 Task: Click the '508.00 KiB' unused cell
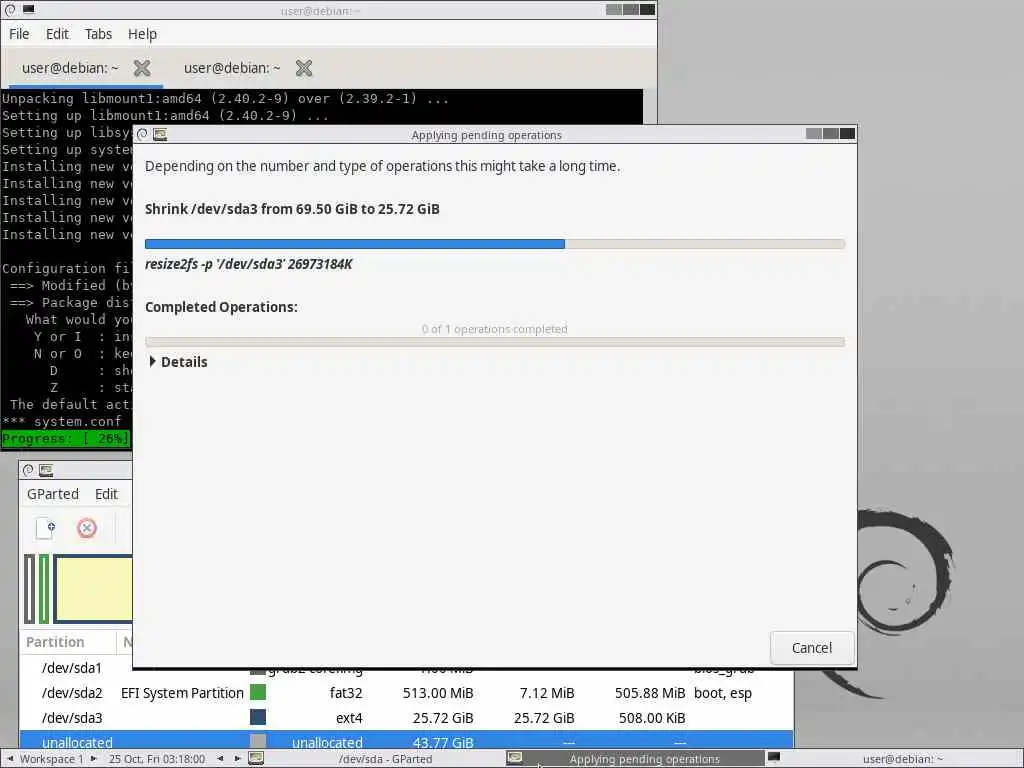click(652, 718)
